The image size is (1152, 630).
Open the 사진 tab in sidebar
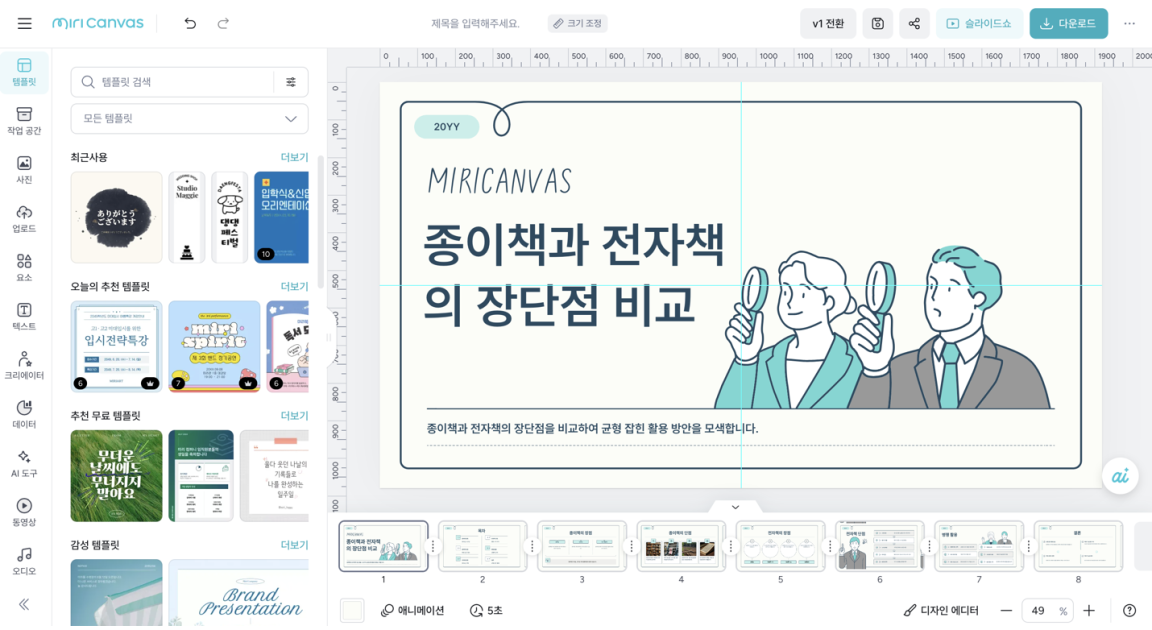click(24, 169)
